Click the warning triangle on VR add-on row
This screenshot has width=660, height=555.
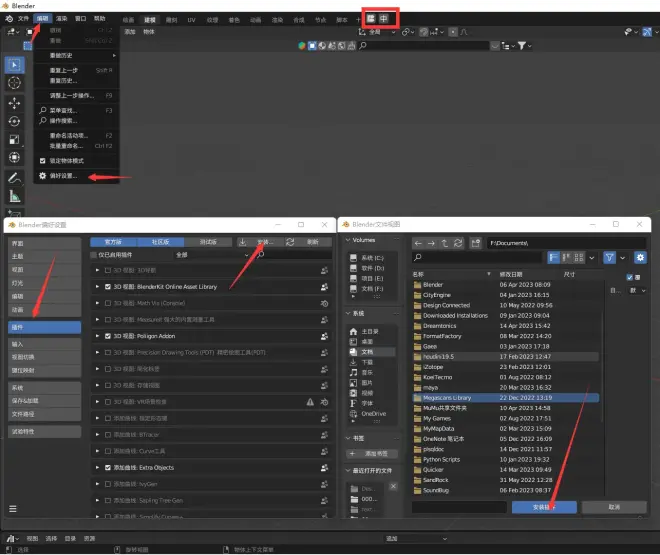[x=310, y=402]
